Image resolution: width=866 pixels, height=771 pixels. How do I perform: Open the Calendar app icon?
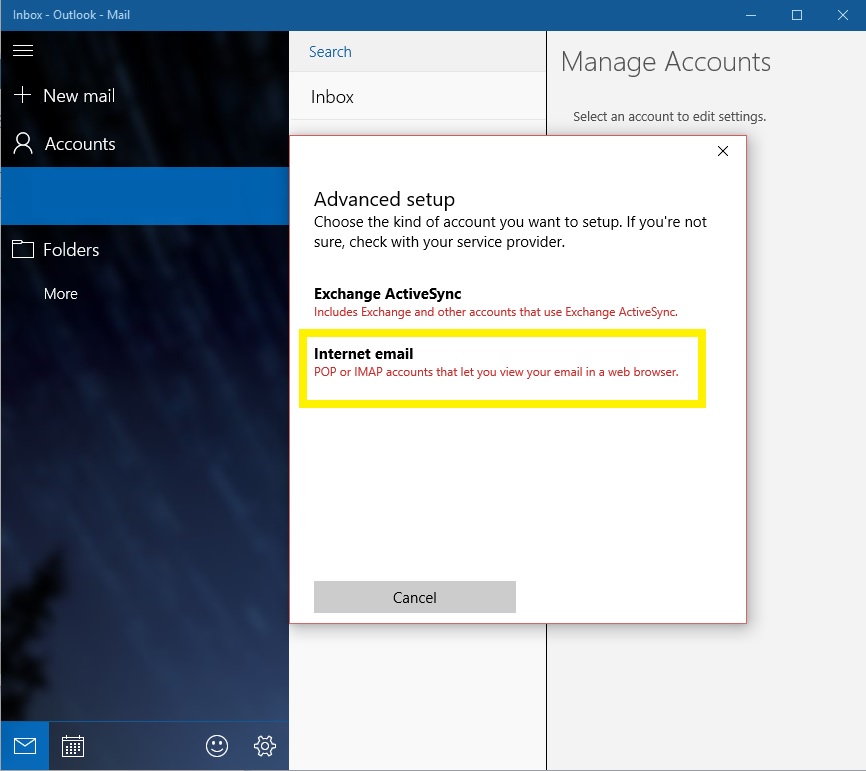[73, 746]
